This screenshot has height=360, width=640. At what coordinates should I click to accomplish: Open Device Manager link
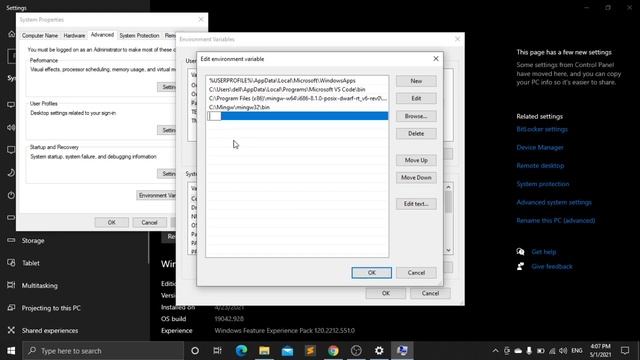point(540,147)
